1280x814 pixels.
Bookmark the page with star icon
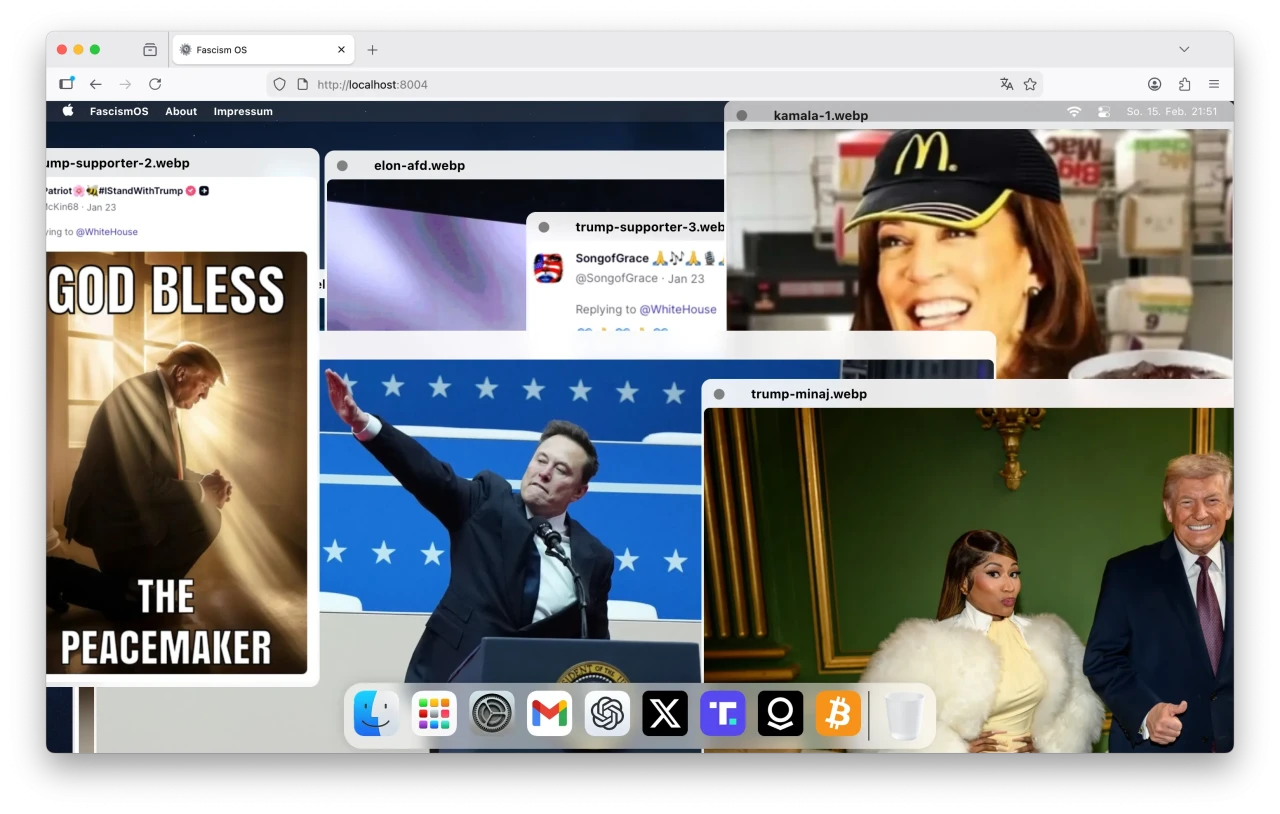tap(1030, 84)
